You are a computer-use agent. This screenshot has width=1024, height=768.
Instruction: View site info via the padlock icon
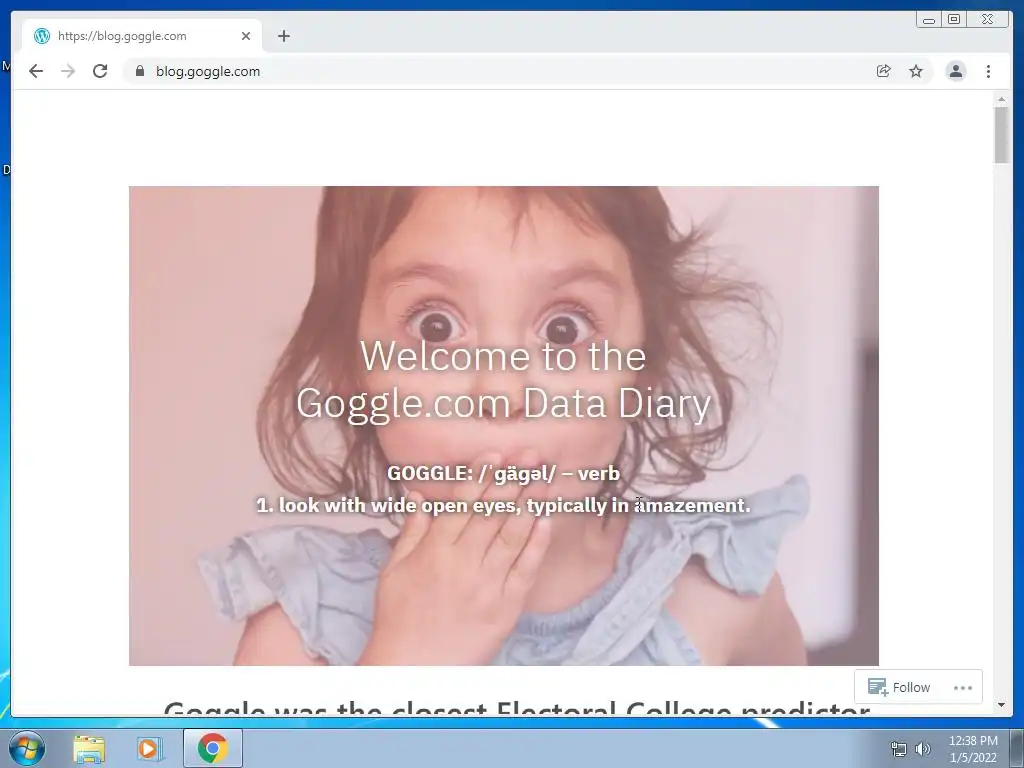click(x=139, y=71)
